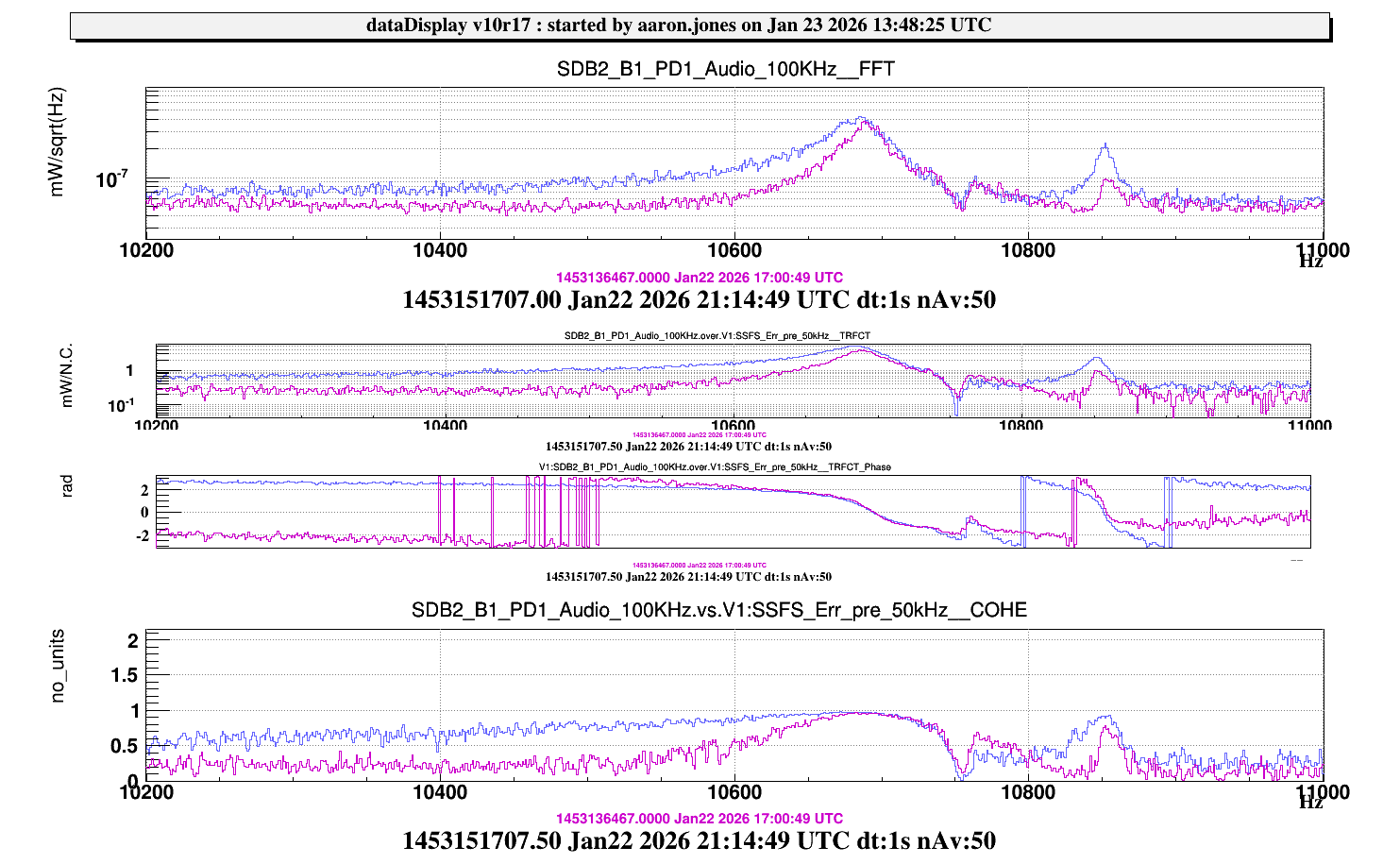
Task: Click the 1.5 tick on coherence y-axis
Action: 126,675
